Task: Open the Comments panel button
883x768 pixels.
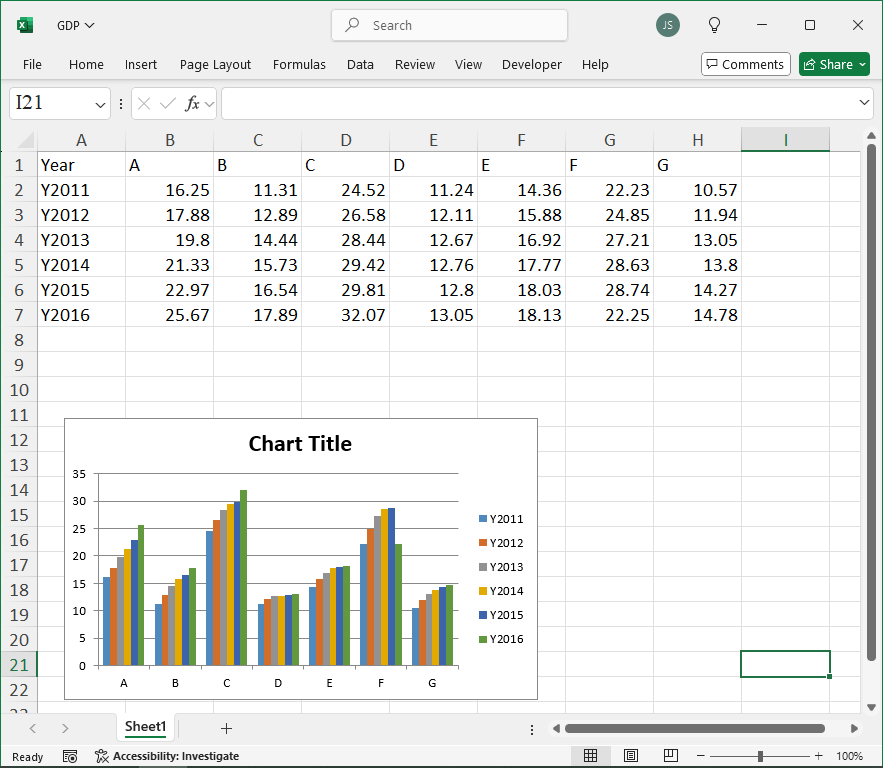Action: click(x=745, y=63)
